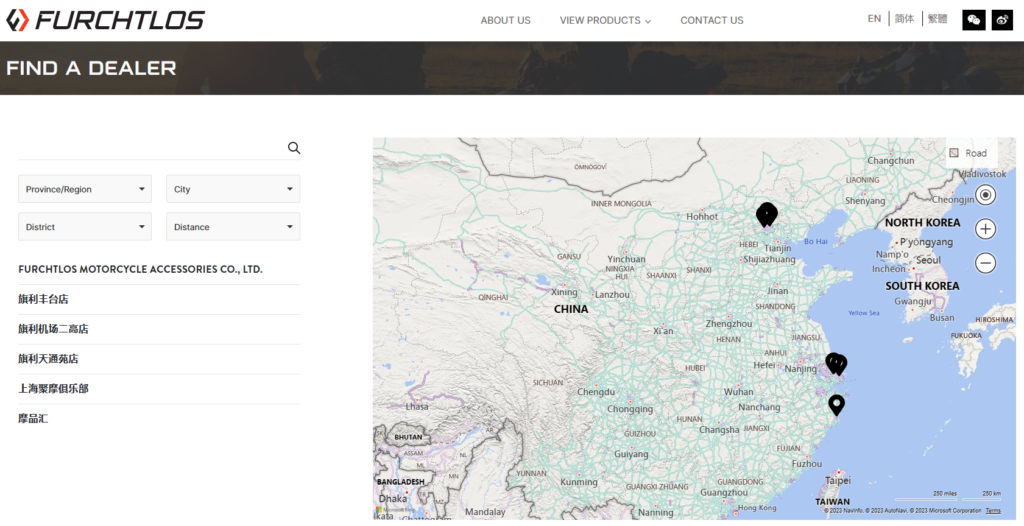Select dealer 旗利丰台店
1024x526 pixels.
(x=43, y=299)
